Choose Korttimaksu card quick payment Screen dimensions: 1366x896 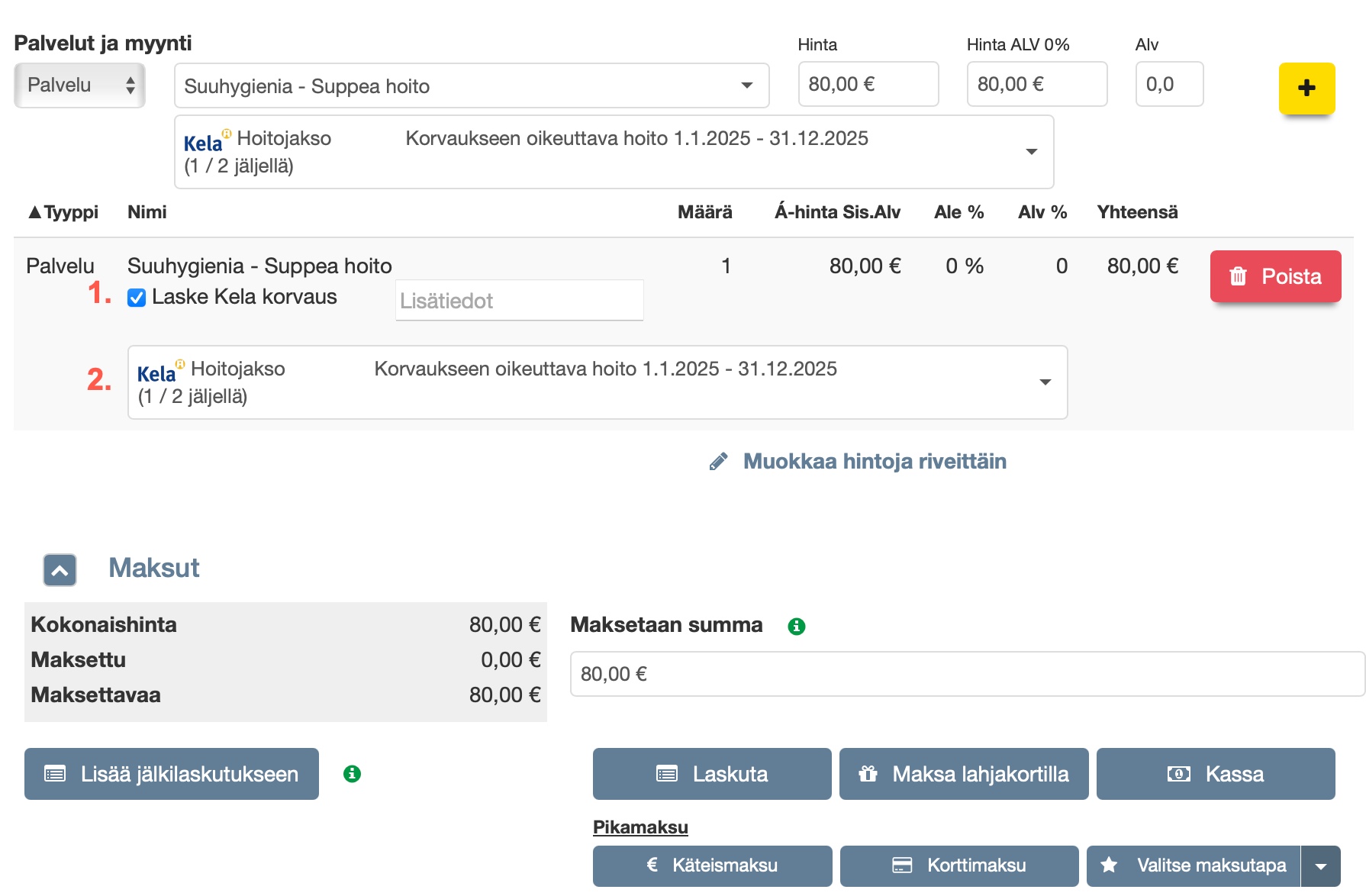(958, 865)
